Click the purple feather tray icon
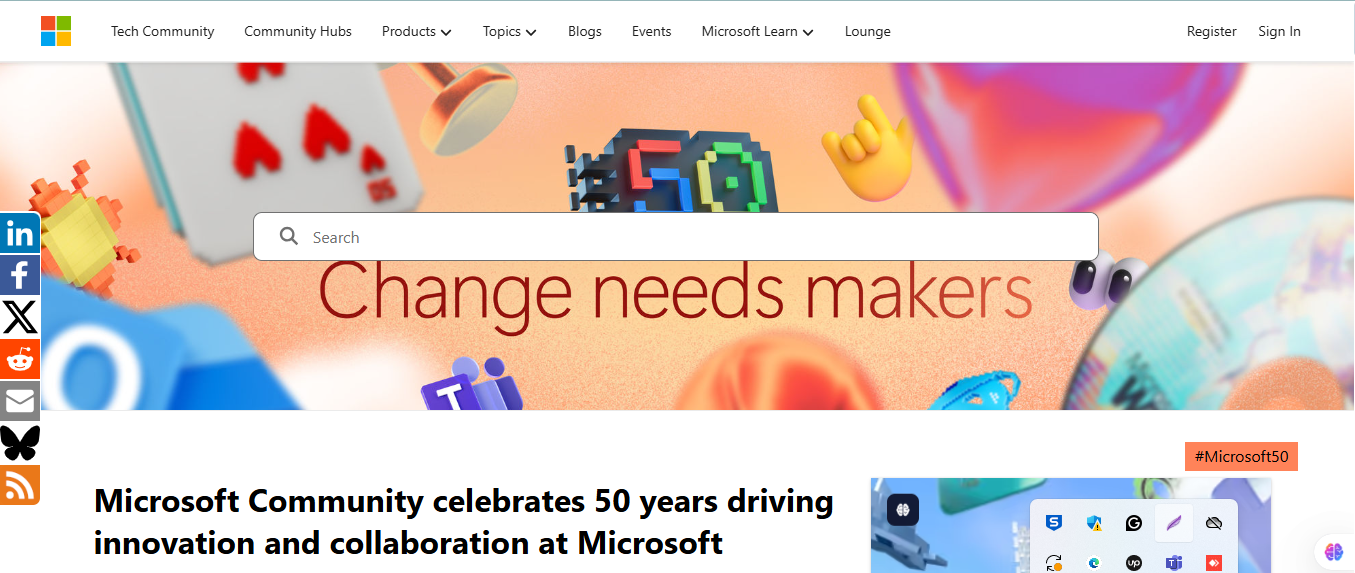The height and width of the screenshot is (573, 1355). pos(1174,523)
